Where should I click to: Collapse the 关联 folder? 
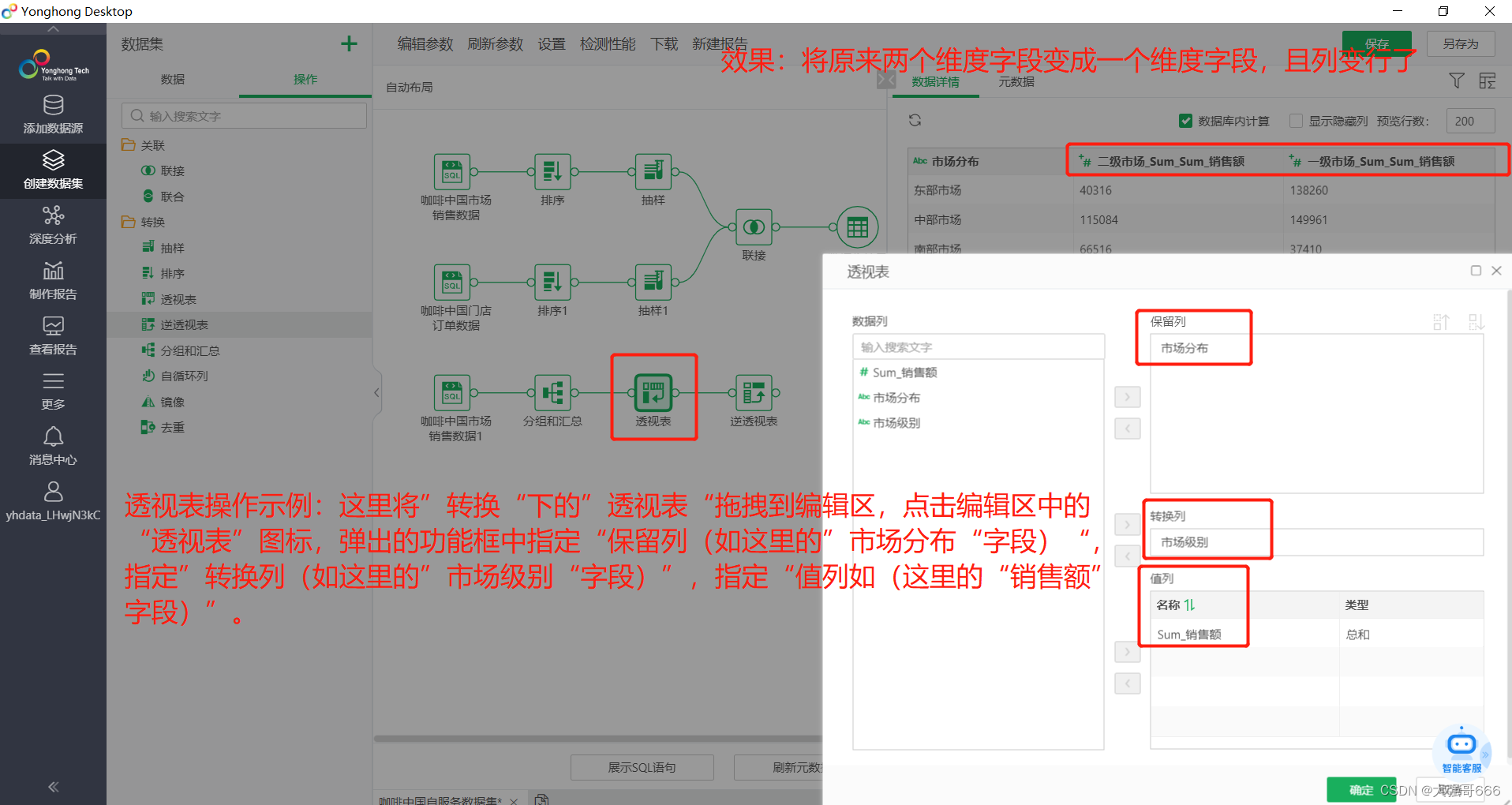129,145
